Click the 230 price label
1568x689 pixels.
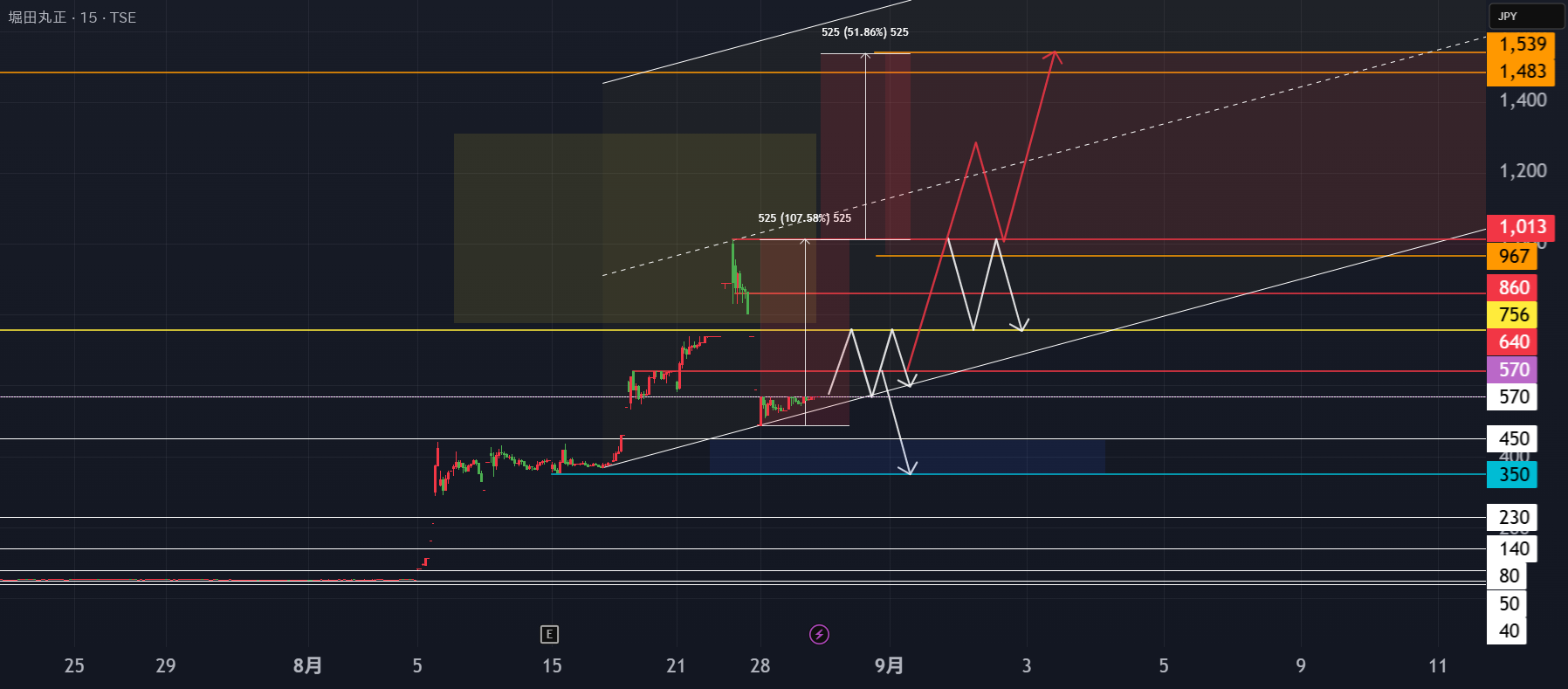[x=1512, y=518]
